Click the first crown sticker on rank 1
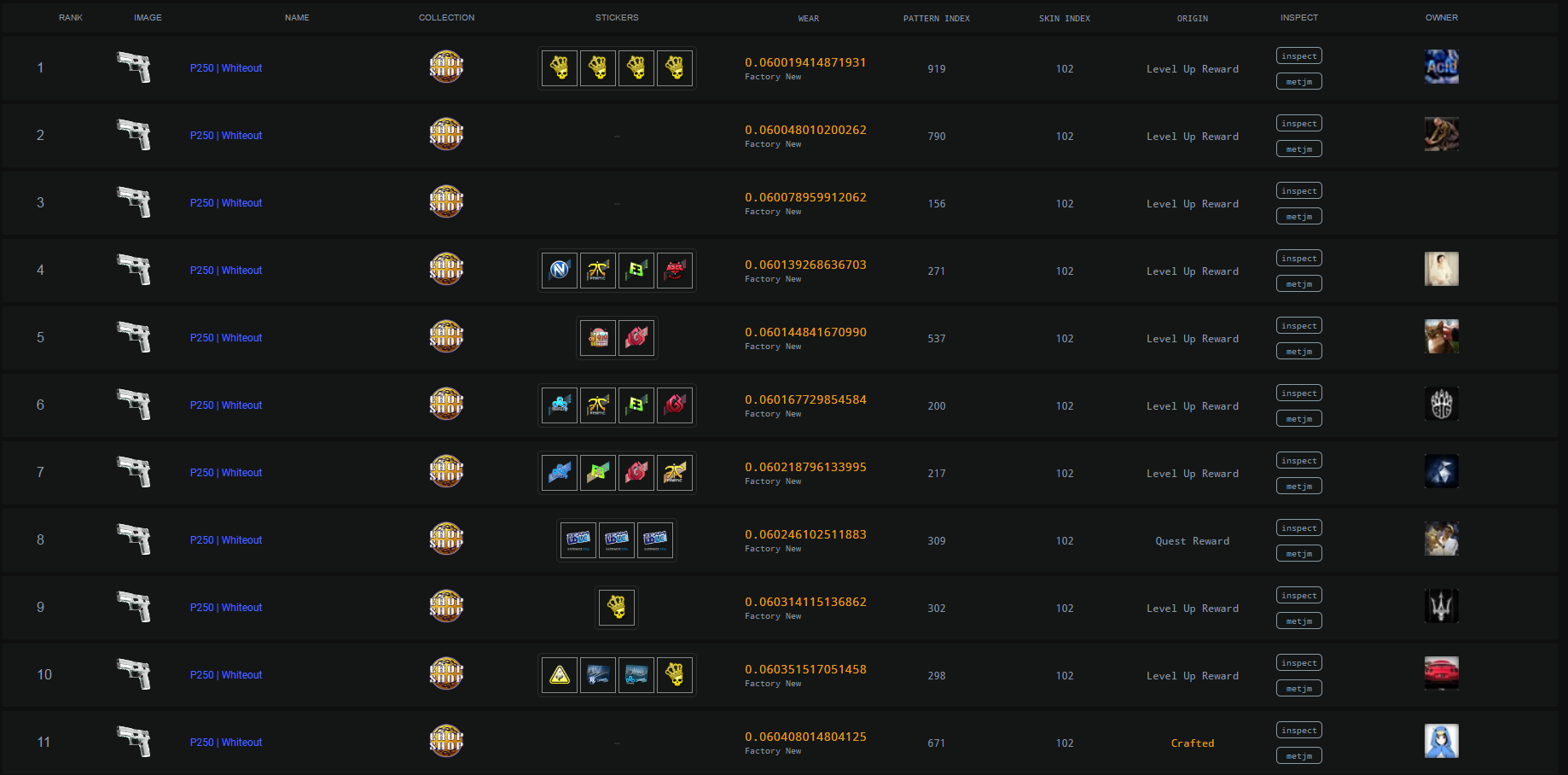 560,68
